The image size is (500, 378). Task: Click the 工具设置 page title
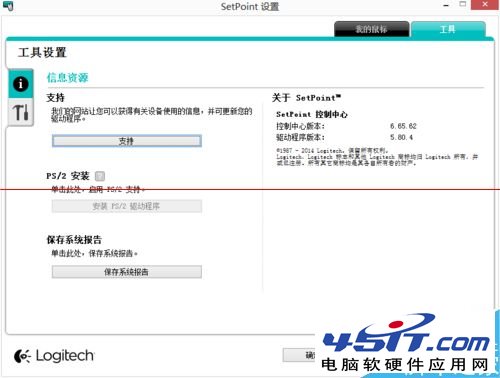tap(42, 52)
